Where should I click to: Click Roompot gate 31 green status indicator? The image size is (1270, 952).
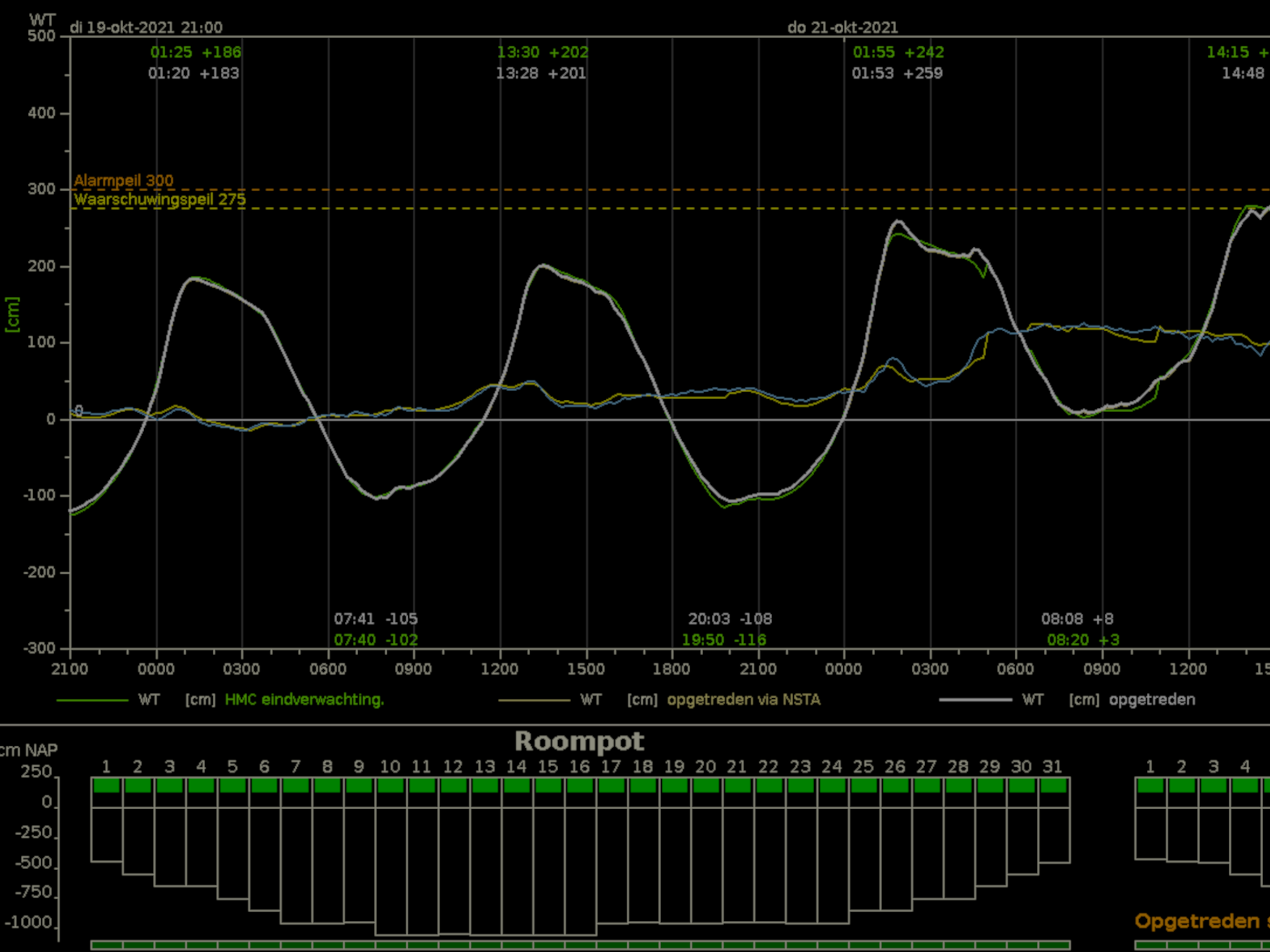(1053, 786)
